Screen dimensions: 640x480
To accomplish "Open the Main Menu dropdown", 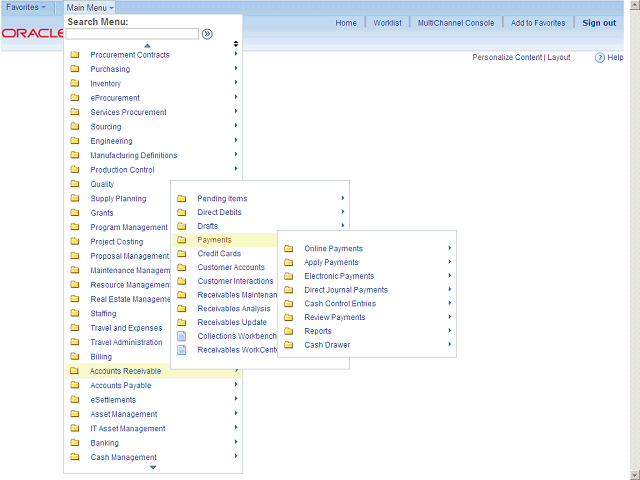I will [90, 7].
